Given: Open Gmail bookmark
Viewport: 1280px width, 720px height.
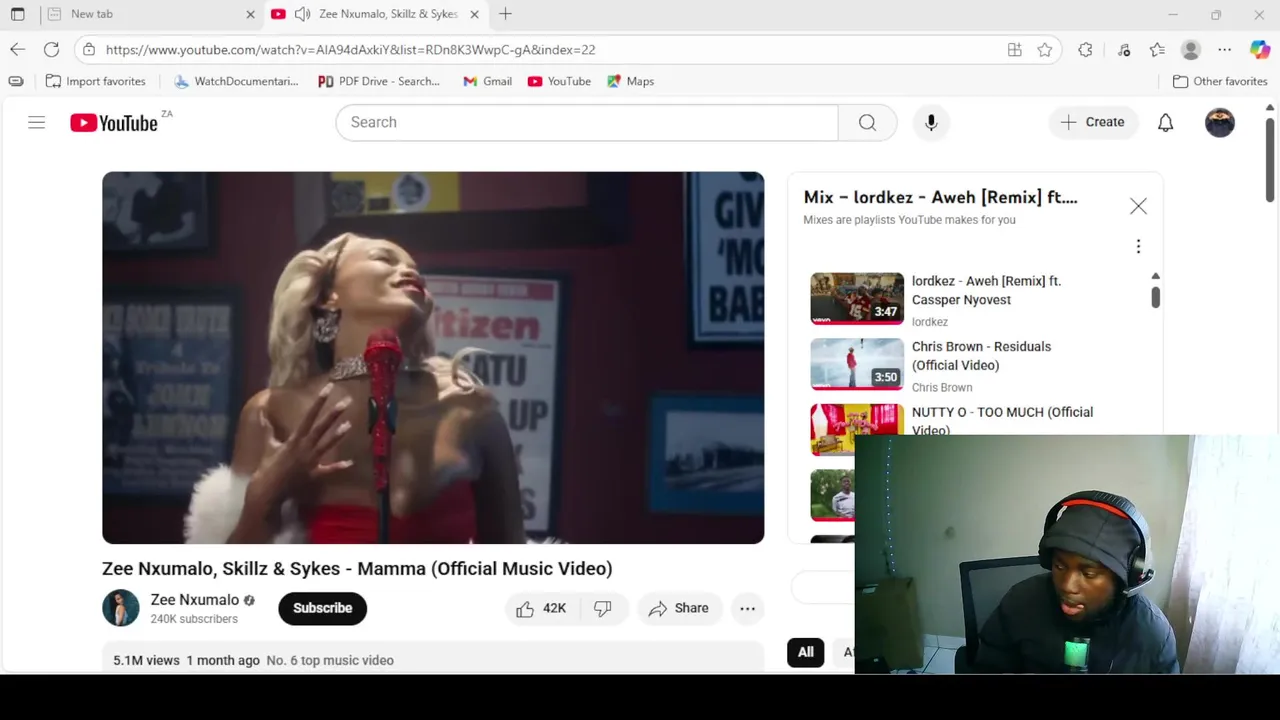Looking at the screenshot, I should coord(487,81).
